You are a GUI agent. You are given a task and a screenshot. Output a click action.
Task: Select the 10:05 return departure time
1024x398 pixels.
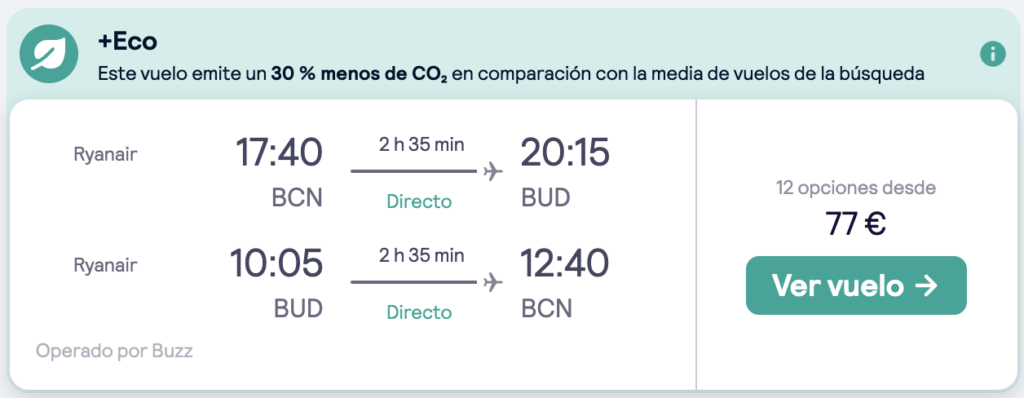[276, 263]
